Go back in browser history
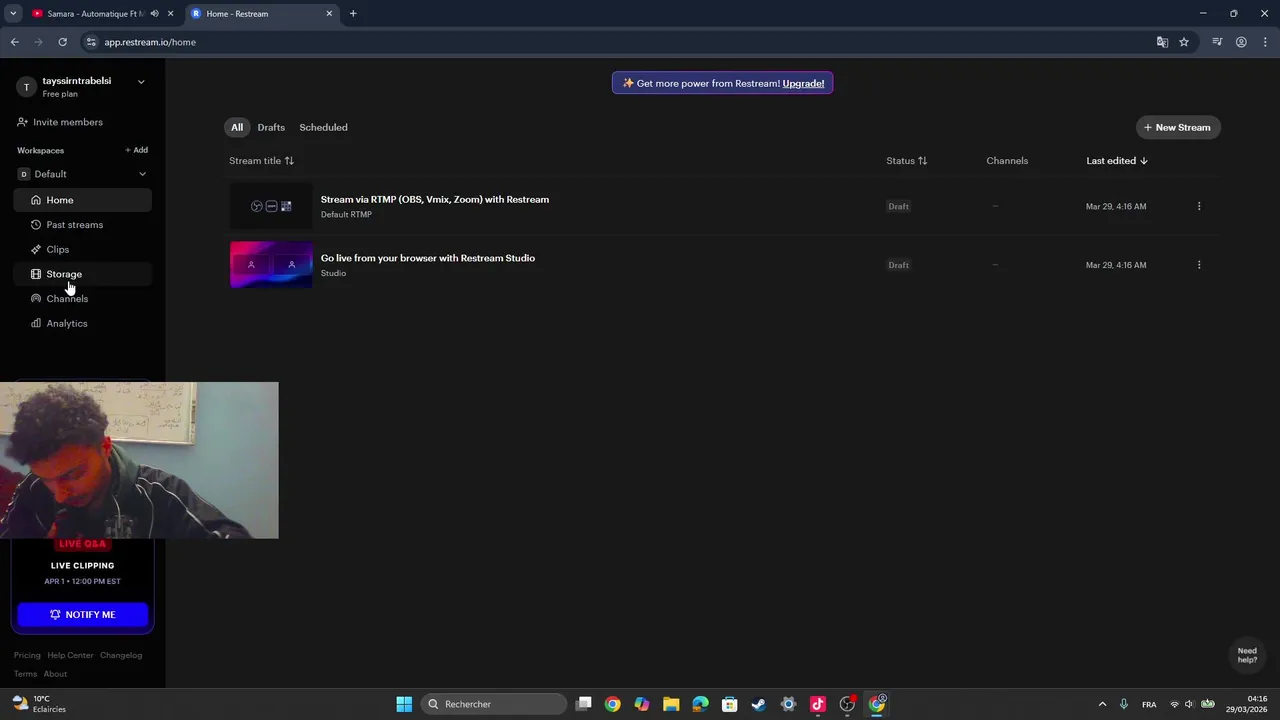The image size is (1280, 720). (x=14, y=42)
